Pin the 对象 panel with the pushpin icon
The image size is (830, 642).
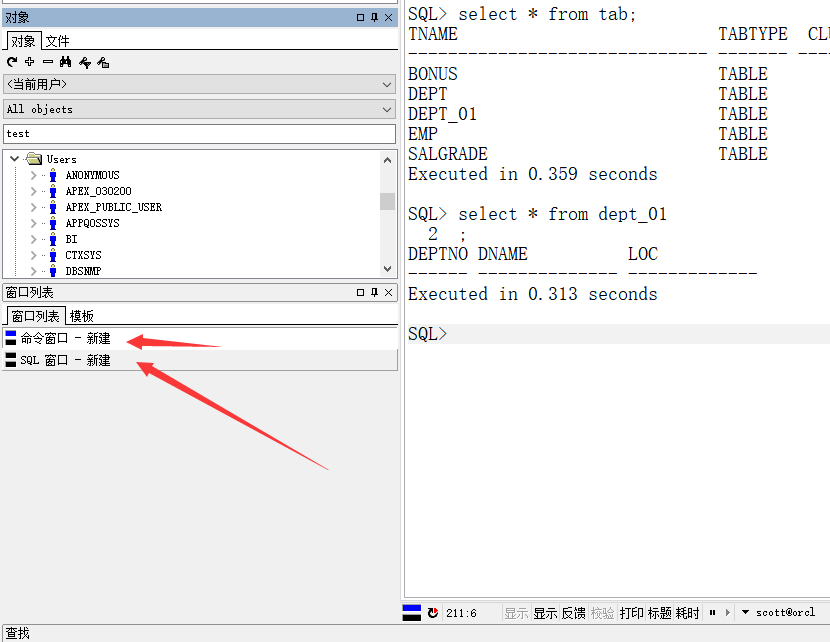374,17
